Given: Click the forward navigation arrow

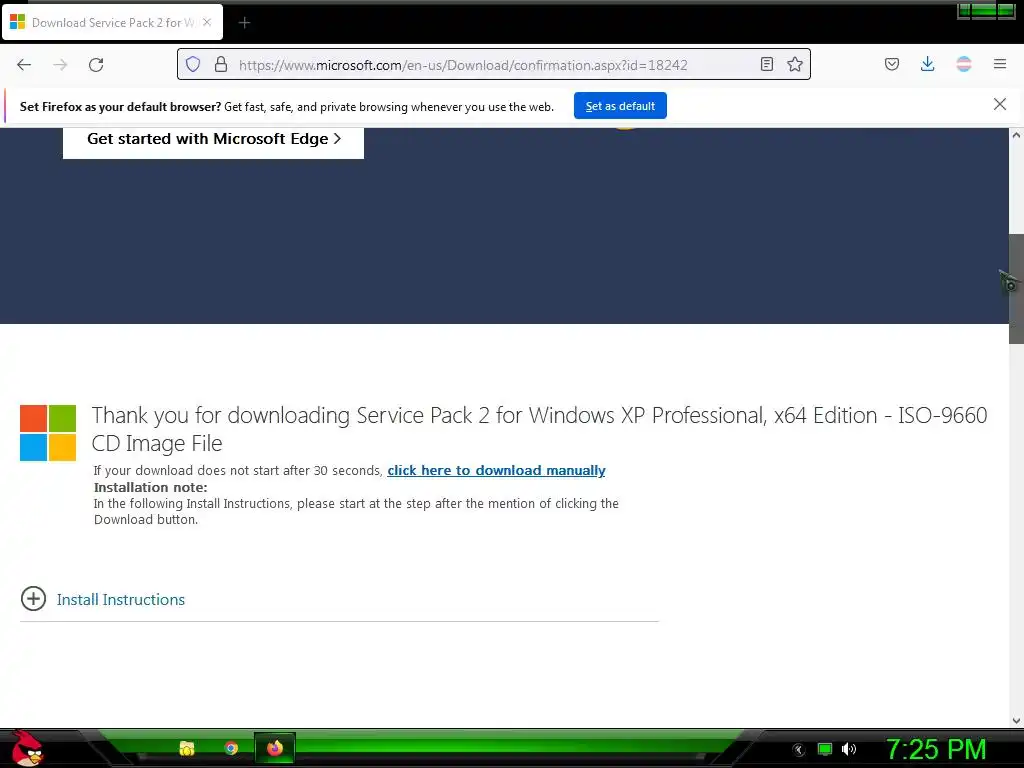Looking at the screenshot, I should [60, 65].
